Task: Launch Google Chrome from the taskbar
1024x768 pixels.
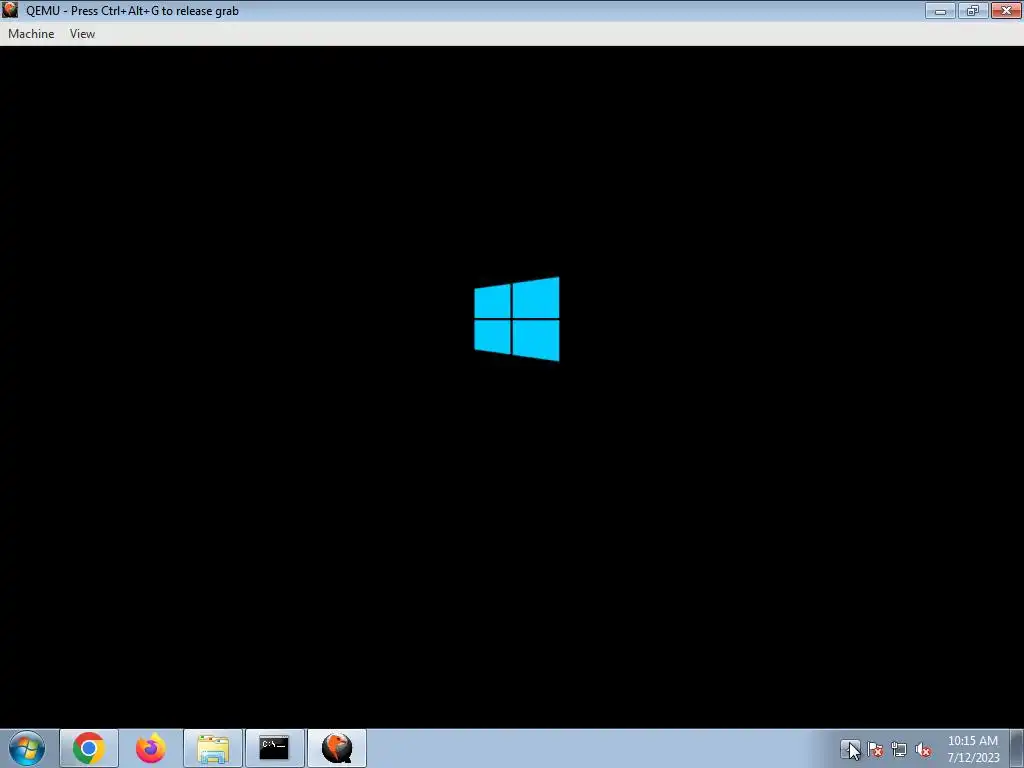Action: (x=89, y=748)
